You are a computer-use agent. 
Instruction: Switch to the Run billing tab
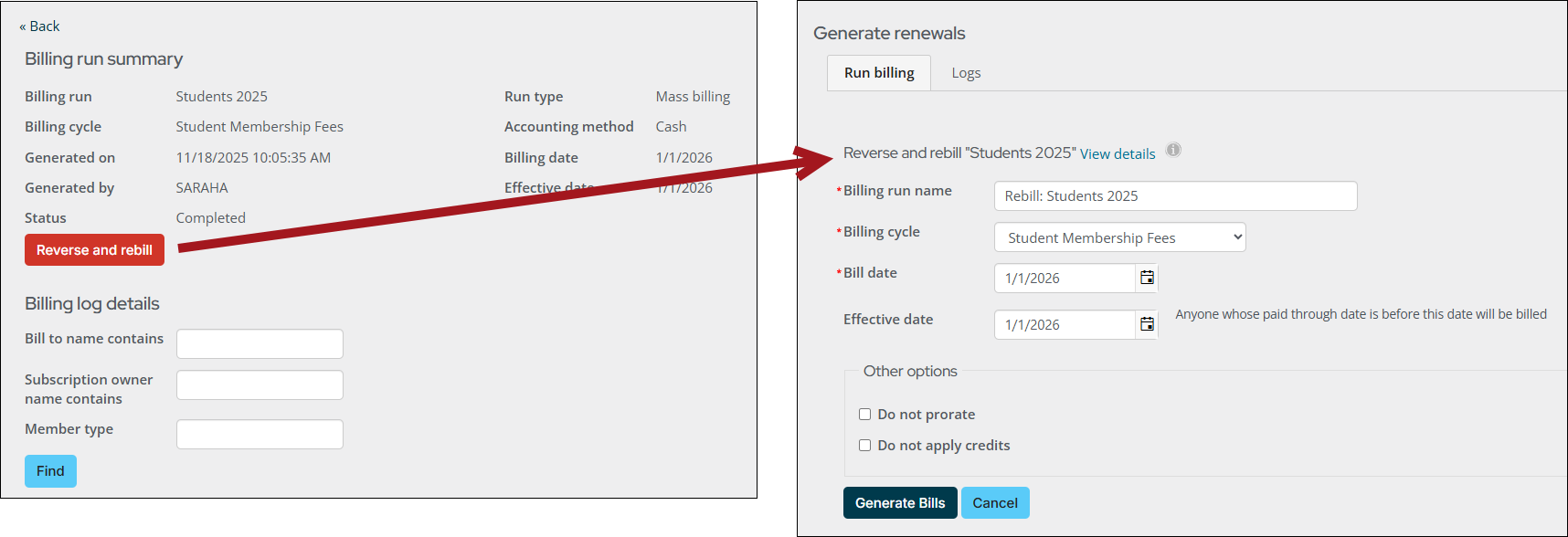878,73
